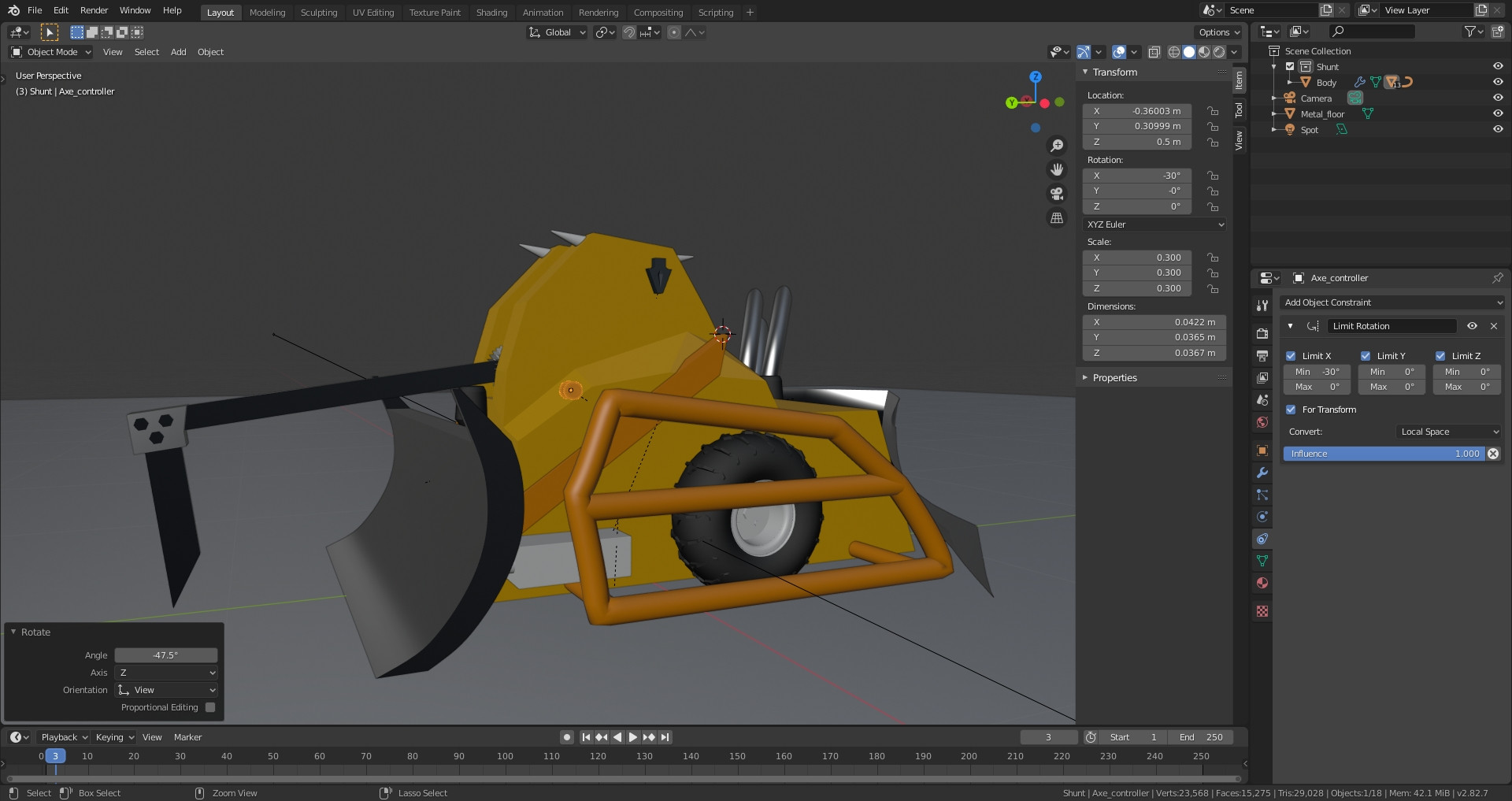Open the File menu
The image size is (1512, 801).
point(35,10)
